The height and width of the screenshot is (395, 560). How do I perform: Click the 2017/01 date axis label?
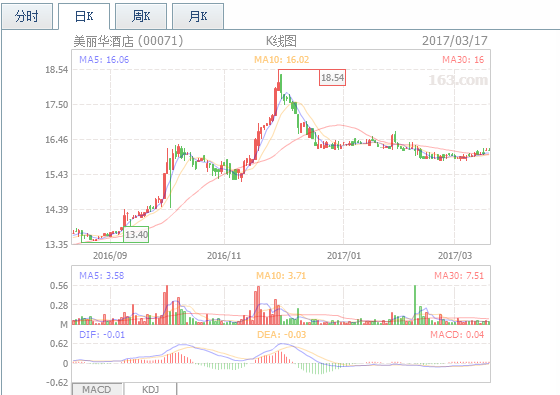pyautogui.click(x=344, y=256)
